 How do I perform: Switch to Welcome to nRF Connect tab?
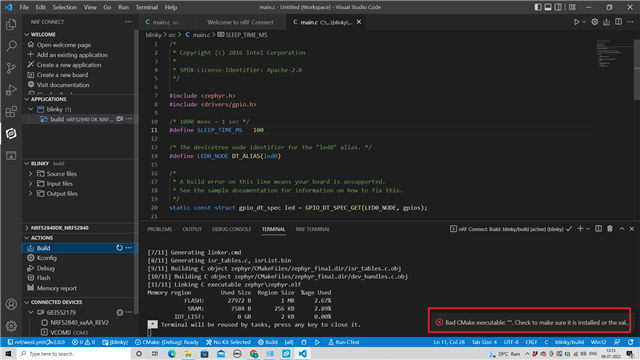240,22
